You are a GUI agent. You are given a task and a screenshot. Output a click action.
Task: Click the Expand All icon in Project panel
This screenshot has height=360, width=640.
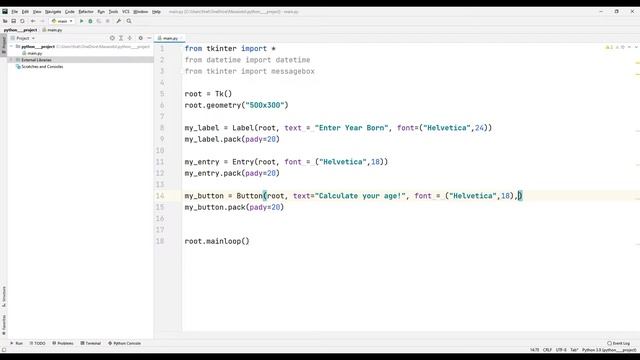[x=121, y=38]
